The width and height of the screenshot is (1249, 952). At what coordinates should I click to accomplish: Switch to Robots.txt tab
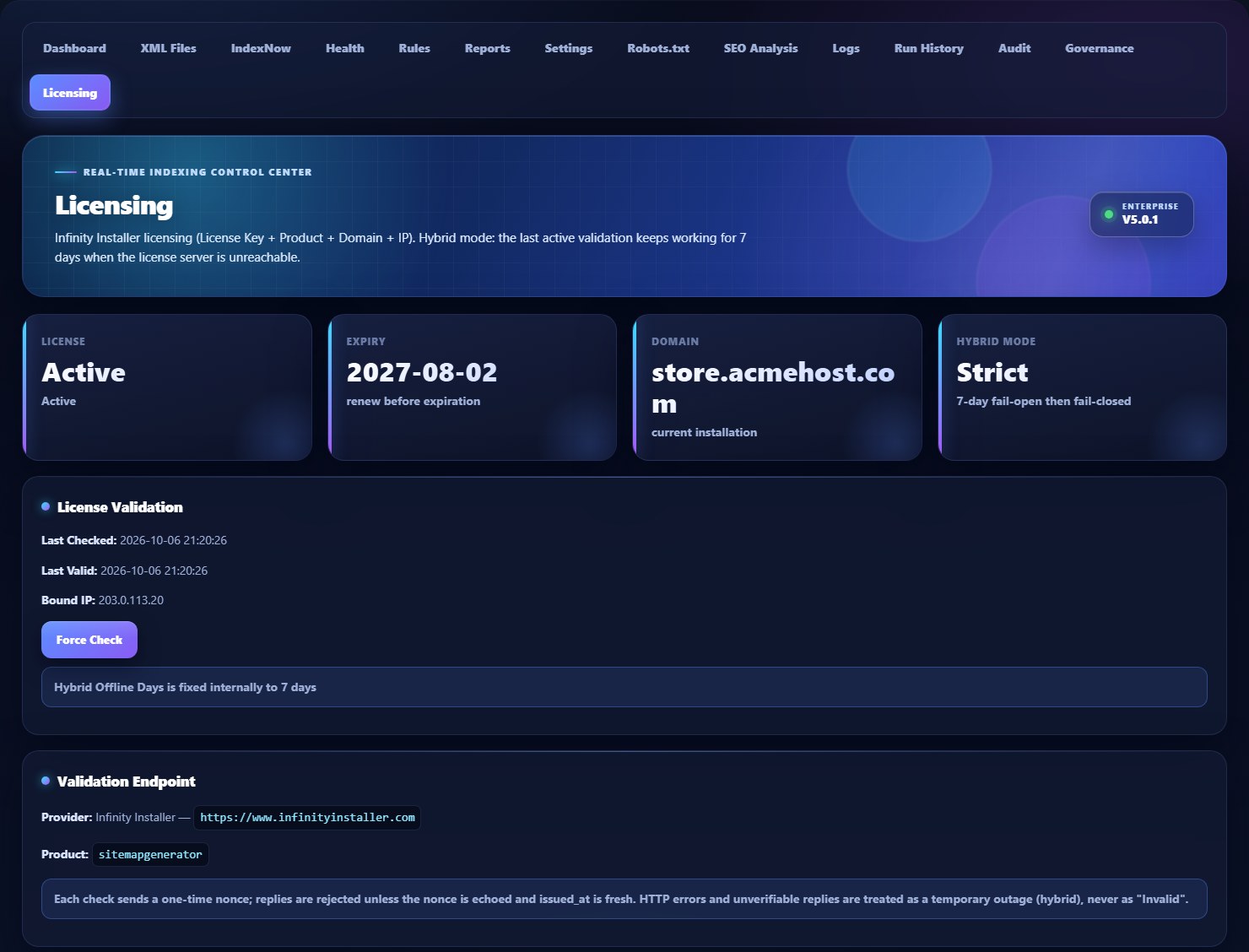click(658, 48)
